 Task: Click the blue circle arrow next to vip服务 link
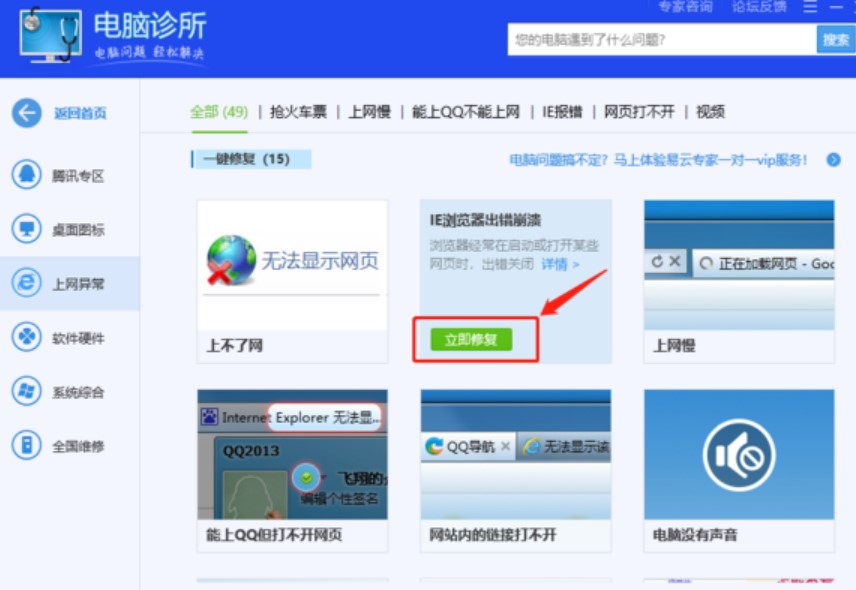(834, 160)
